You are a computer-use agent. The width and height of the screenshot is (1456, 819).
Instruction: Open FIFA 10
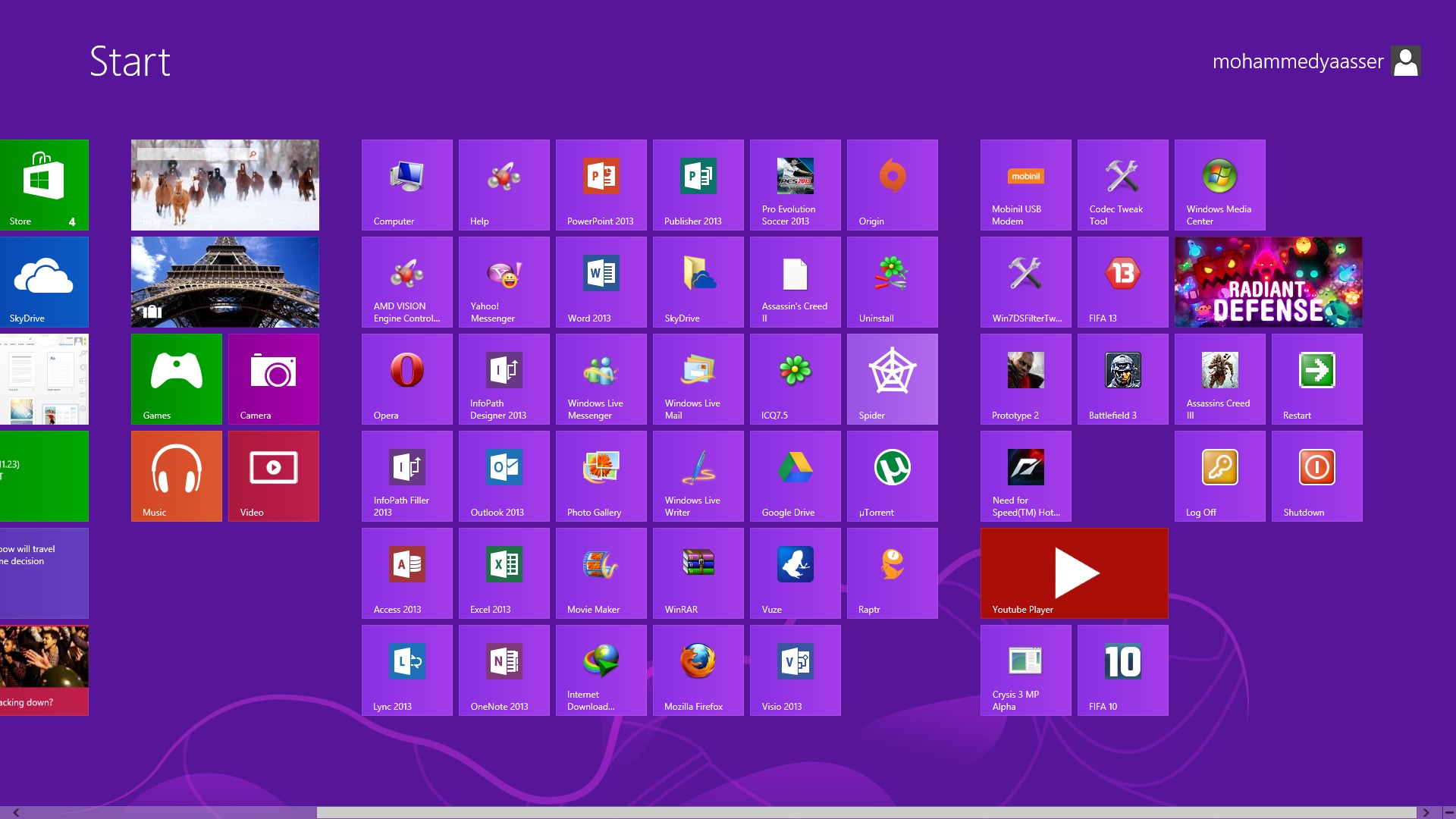1123,670
